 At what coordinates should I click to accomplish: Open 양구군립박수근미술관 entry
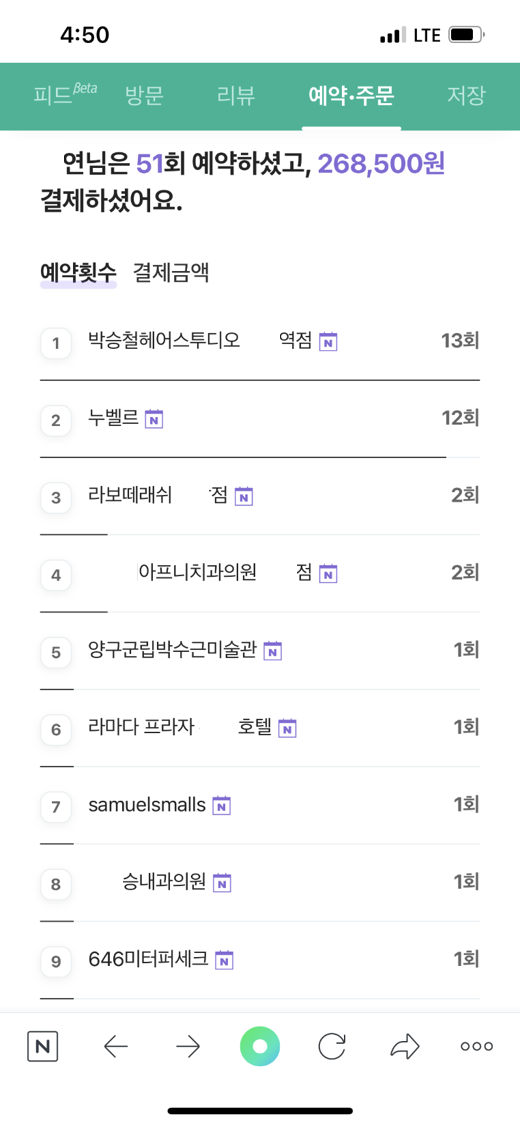(x=260, y=651)
